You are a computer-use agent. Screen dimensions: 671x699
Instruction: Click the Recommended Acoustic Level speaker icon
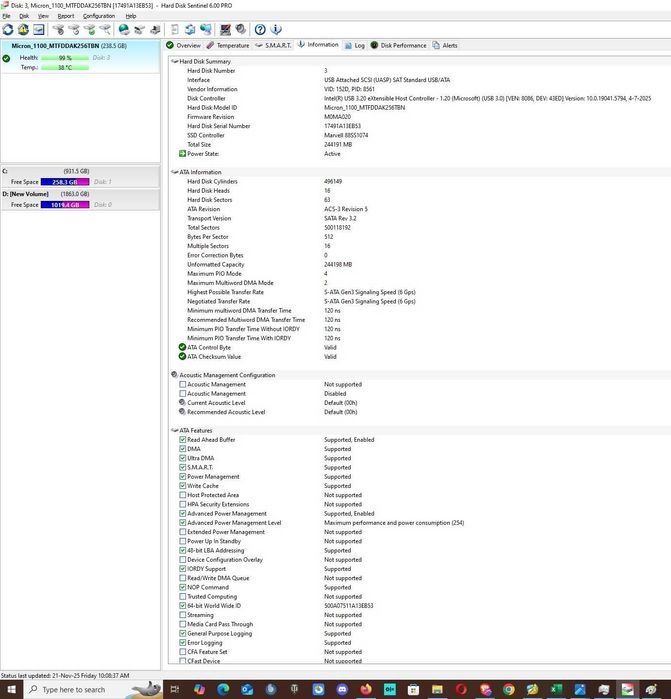[182, 412]
